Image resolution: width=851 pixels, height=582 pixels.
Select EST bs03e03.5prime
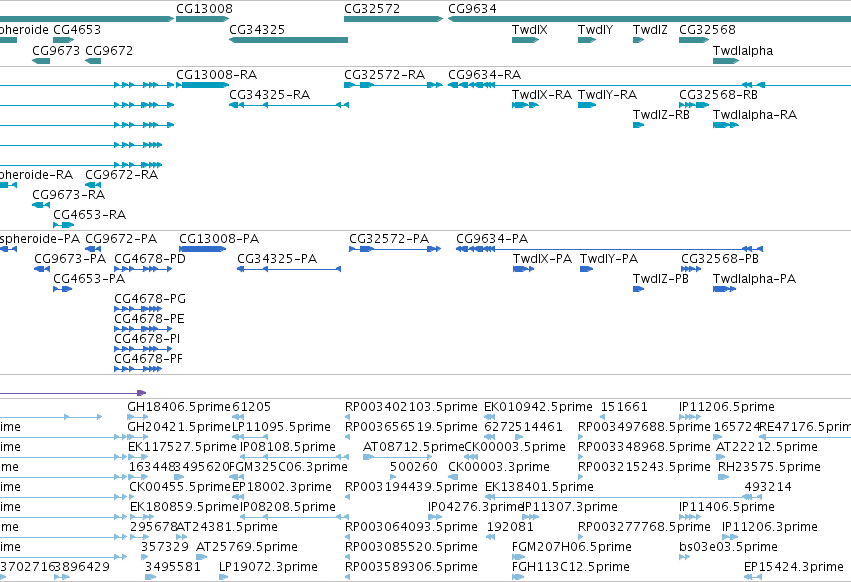pos(684,557)
